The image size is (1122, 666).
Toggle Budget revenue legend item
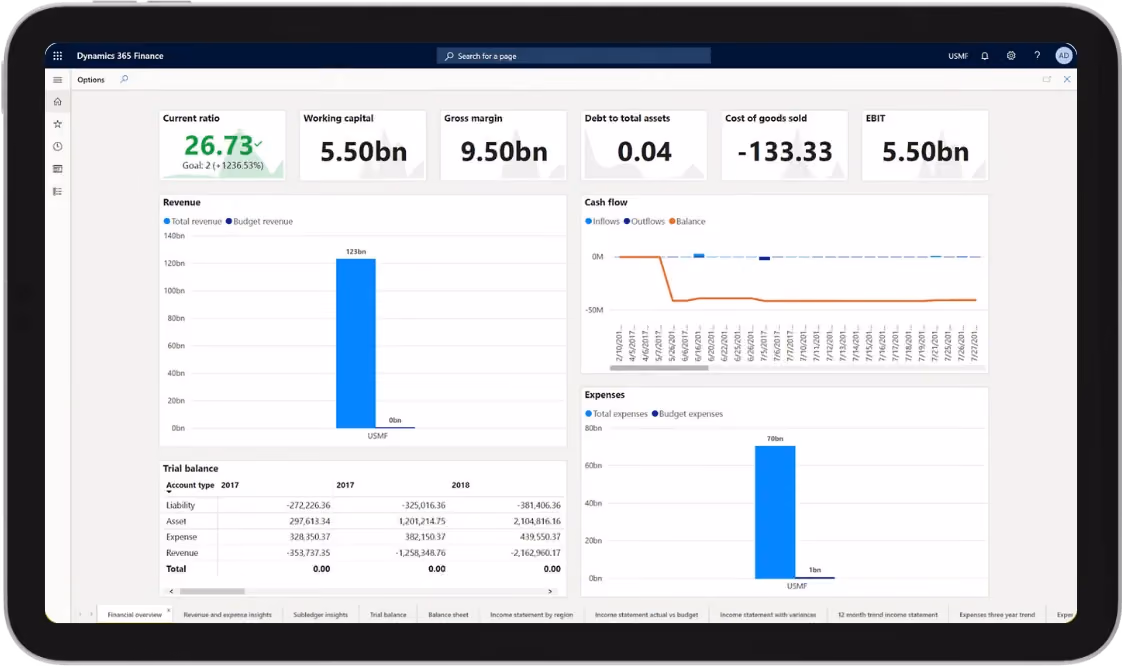pyautogui.click(x=260, y=222)
